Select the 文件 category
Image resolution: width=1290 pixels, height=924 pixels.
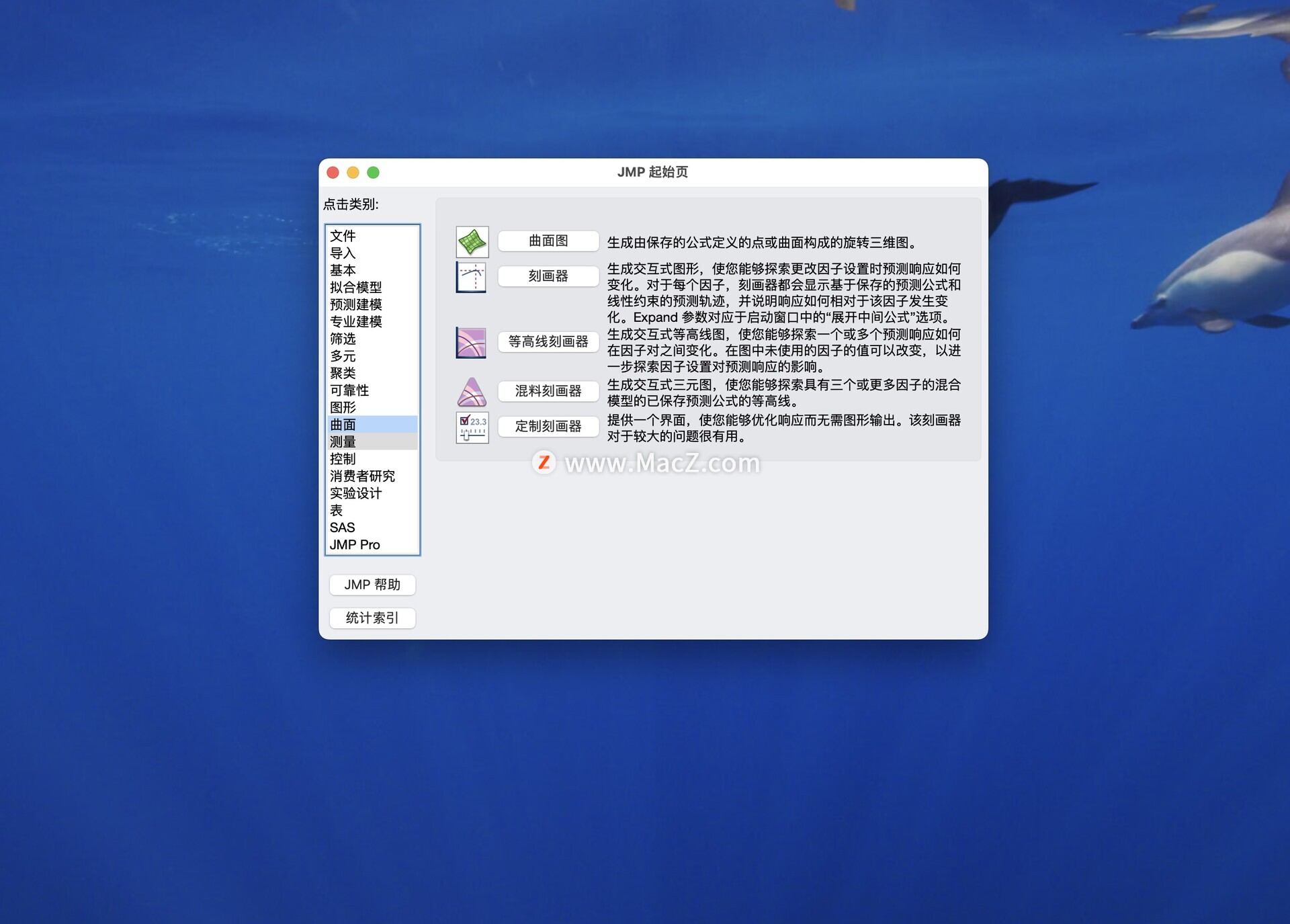point(372,236)
